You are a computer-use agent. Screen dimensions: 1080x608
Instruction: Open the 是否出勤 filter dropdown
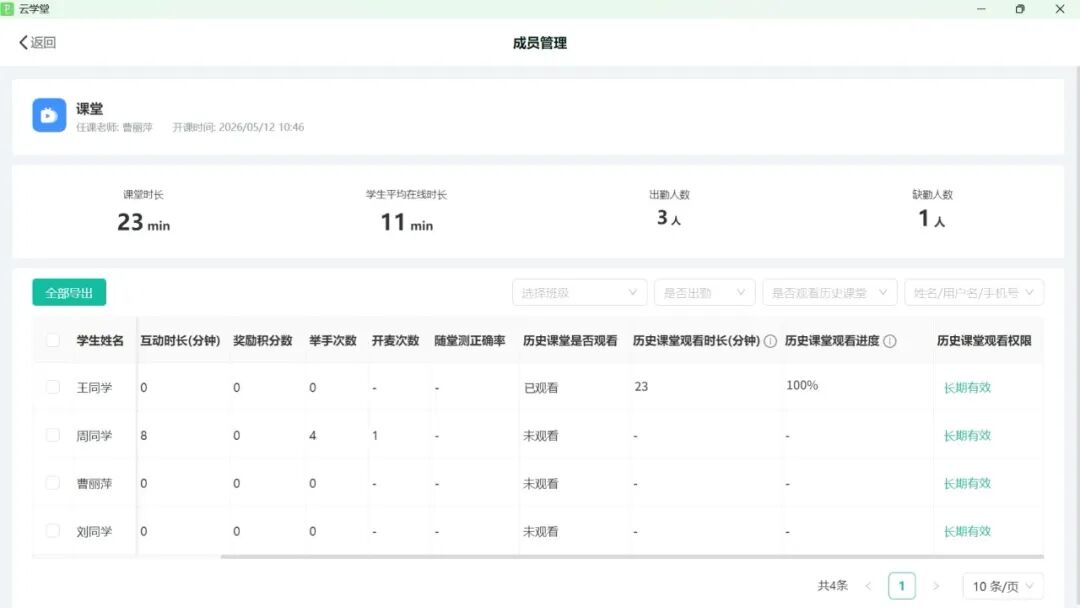705,293
